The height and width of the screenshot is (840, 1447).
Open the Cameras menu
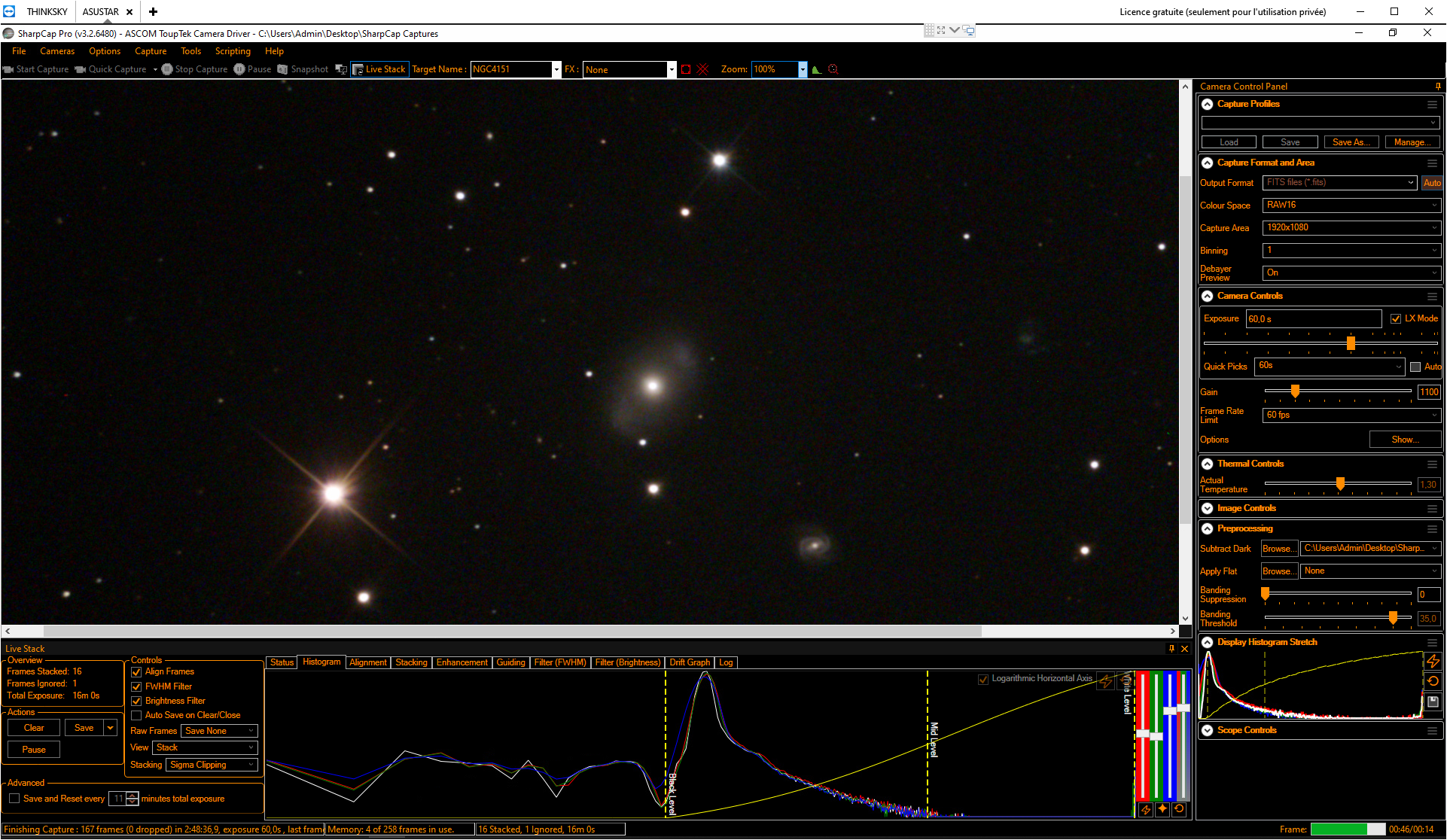[57, 51]
